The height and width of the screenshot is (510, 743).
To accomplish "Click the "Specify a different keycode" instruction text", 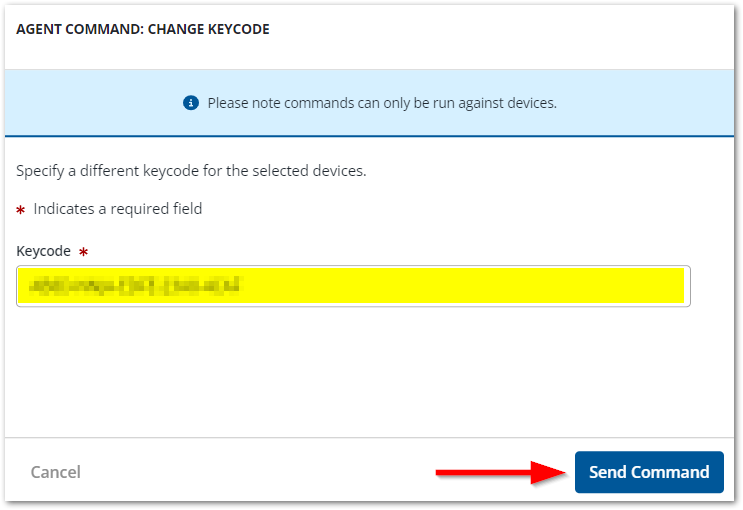I will pos(192,171).
